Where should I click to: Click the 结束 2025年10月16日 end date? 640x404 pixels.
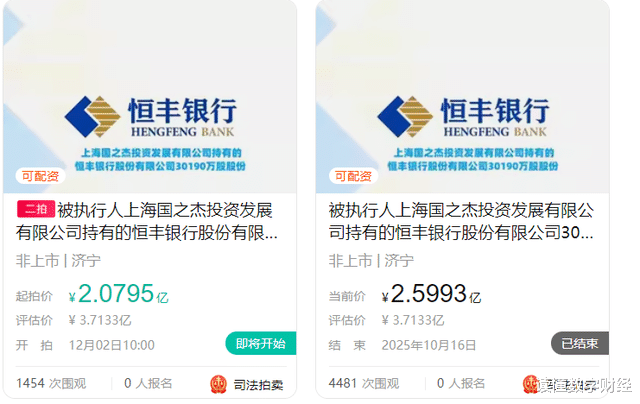point(402,345)
